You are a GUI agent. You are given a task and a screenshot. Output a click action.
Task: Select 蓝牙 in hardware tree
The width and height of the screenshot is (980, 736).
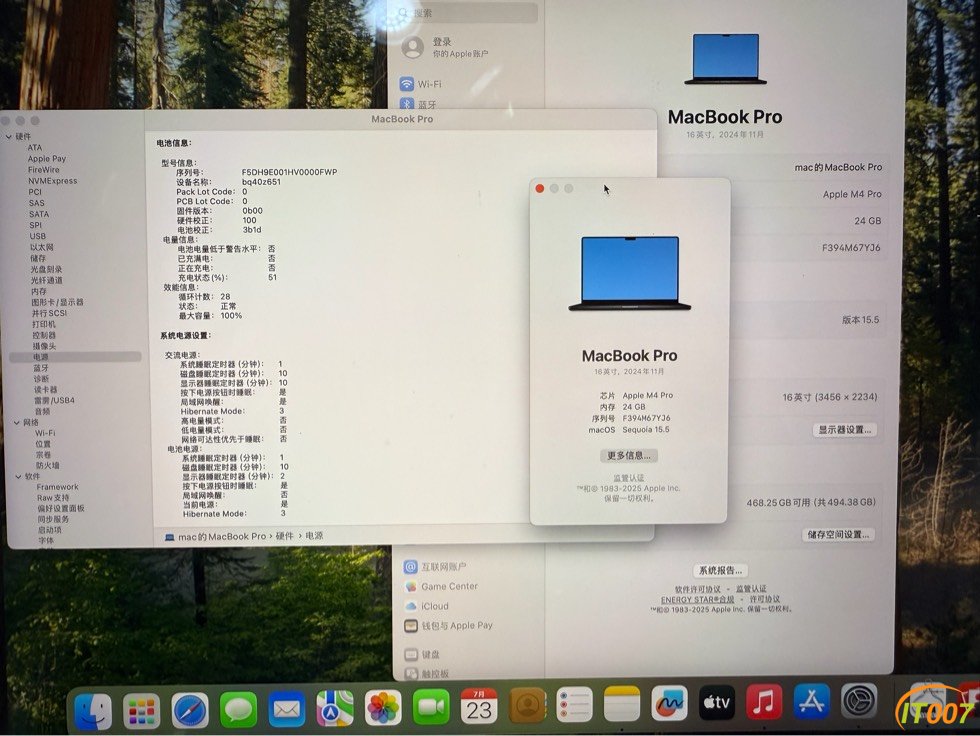point(41,368)
